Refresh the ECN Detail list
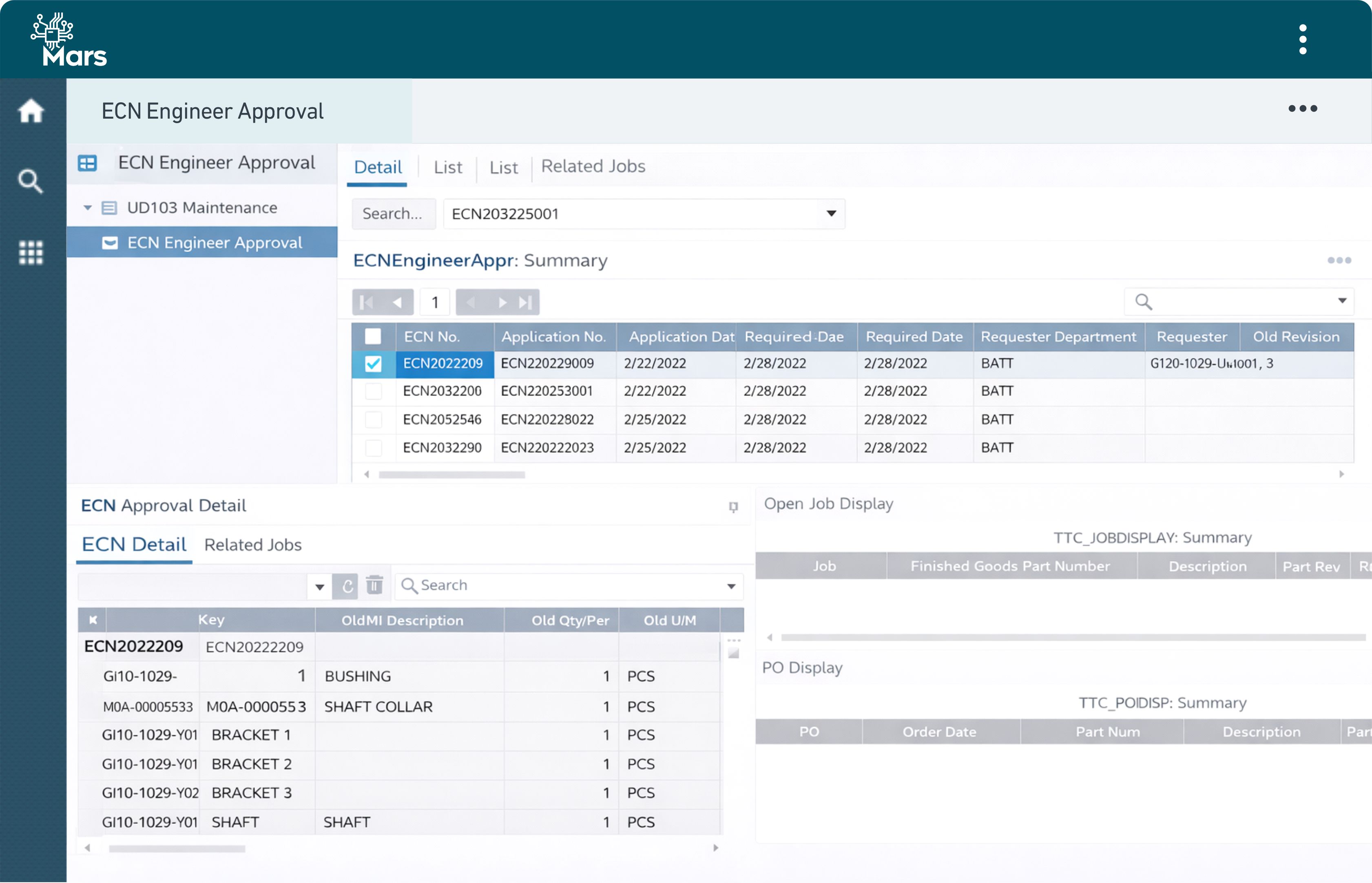Image resolution: width=1372 pixels, height=883 pixels. tap(346, 586)
